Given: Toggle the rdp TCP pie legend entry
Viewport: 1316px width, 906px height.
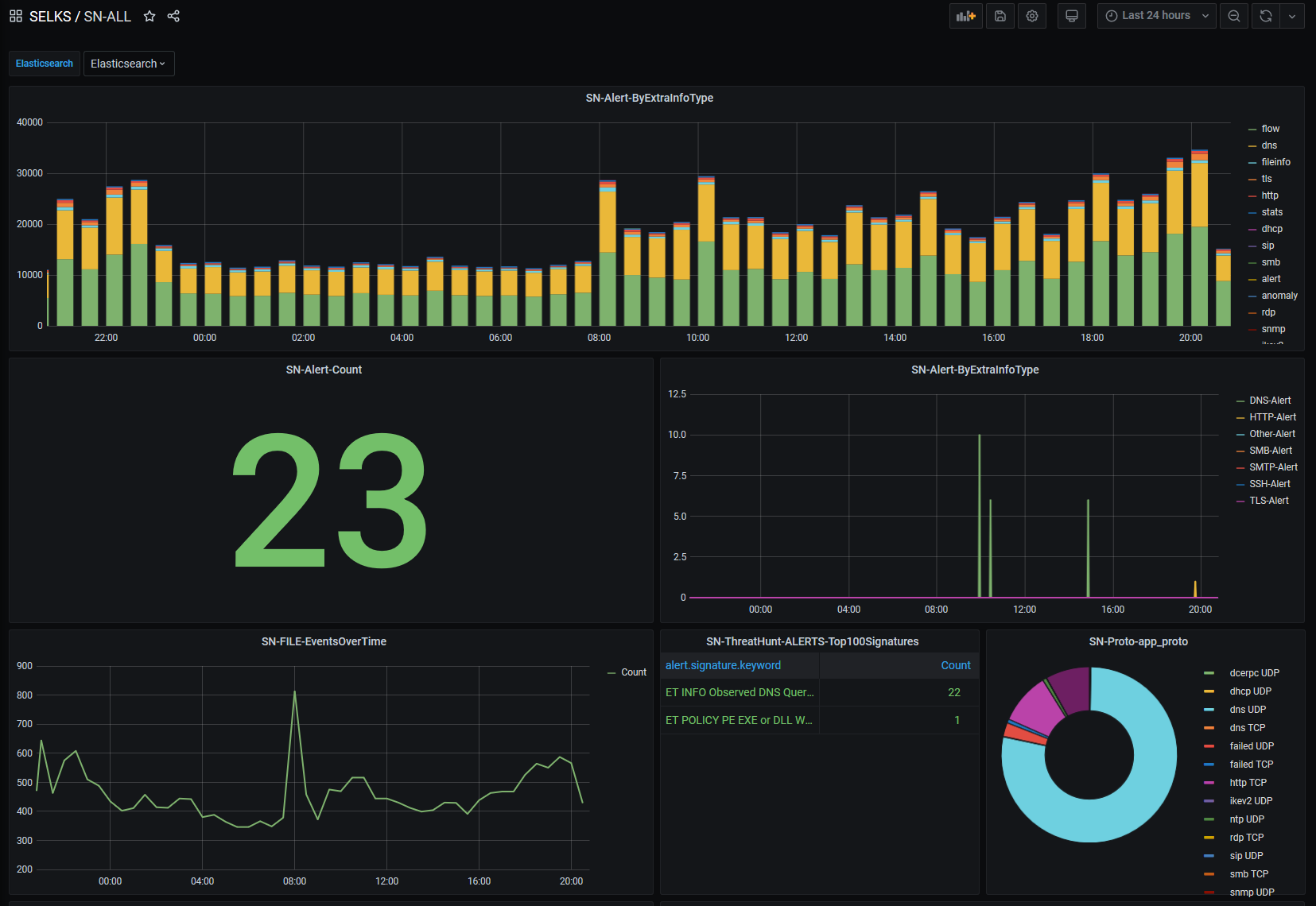Looking at the screenshot, I should (1247, 838).
